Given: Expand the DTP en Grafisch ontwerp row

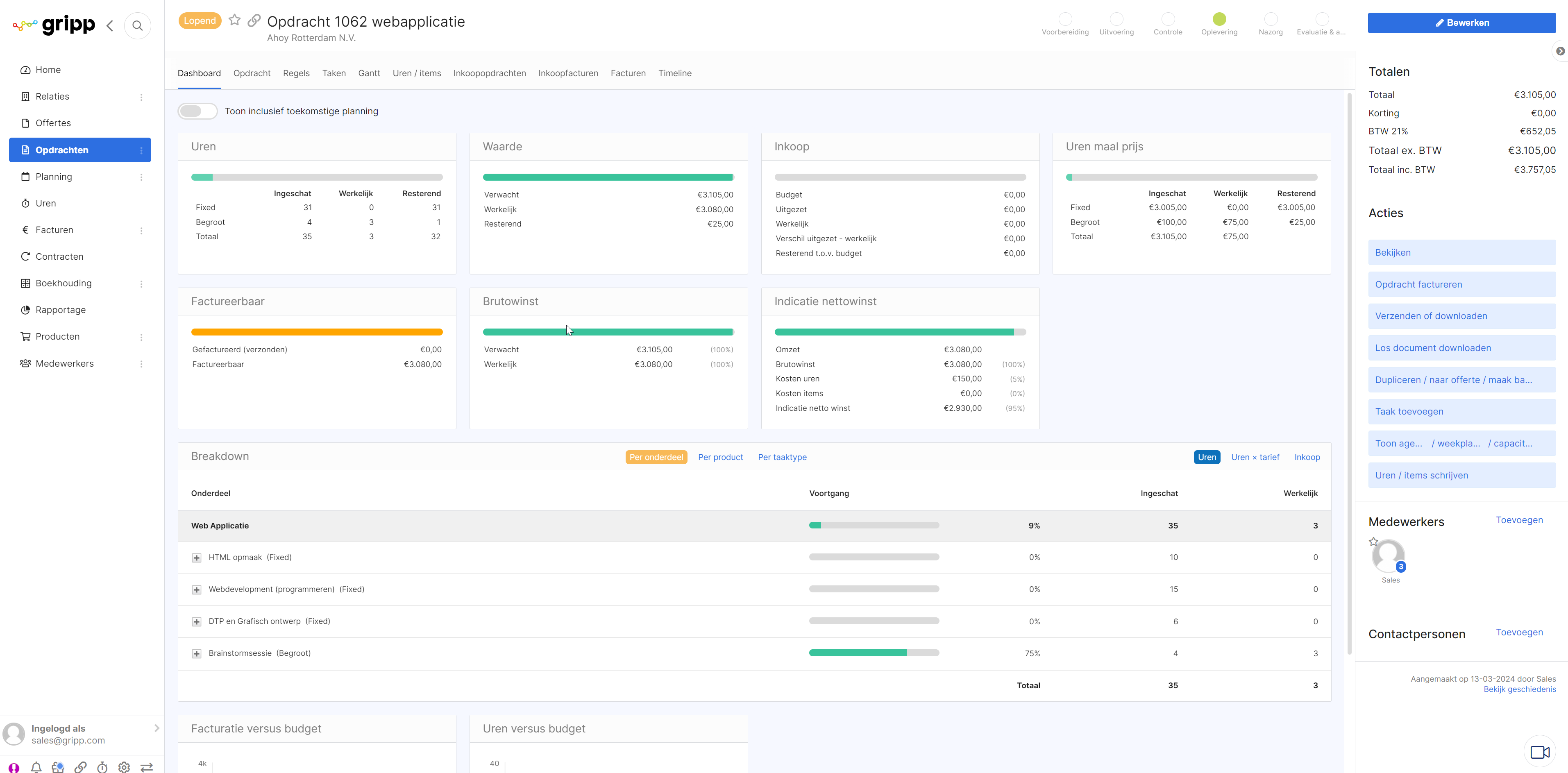Looking at the screenshot, I should pos(197,621).
